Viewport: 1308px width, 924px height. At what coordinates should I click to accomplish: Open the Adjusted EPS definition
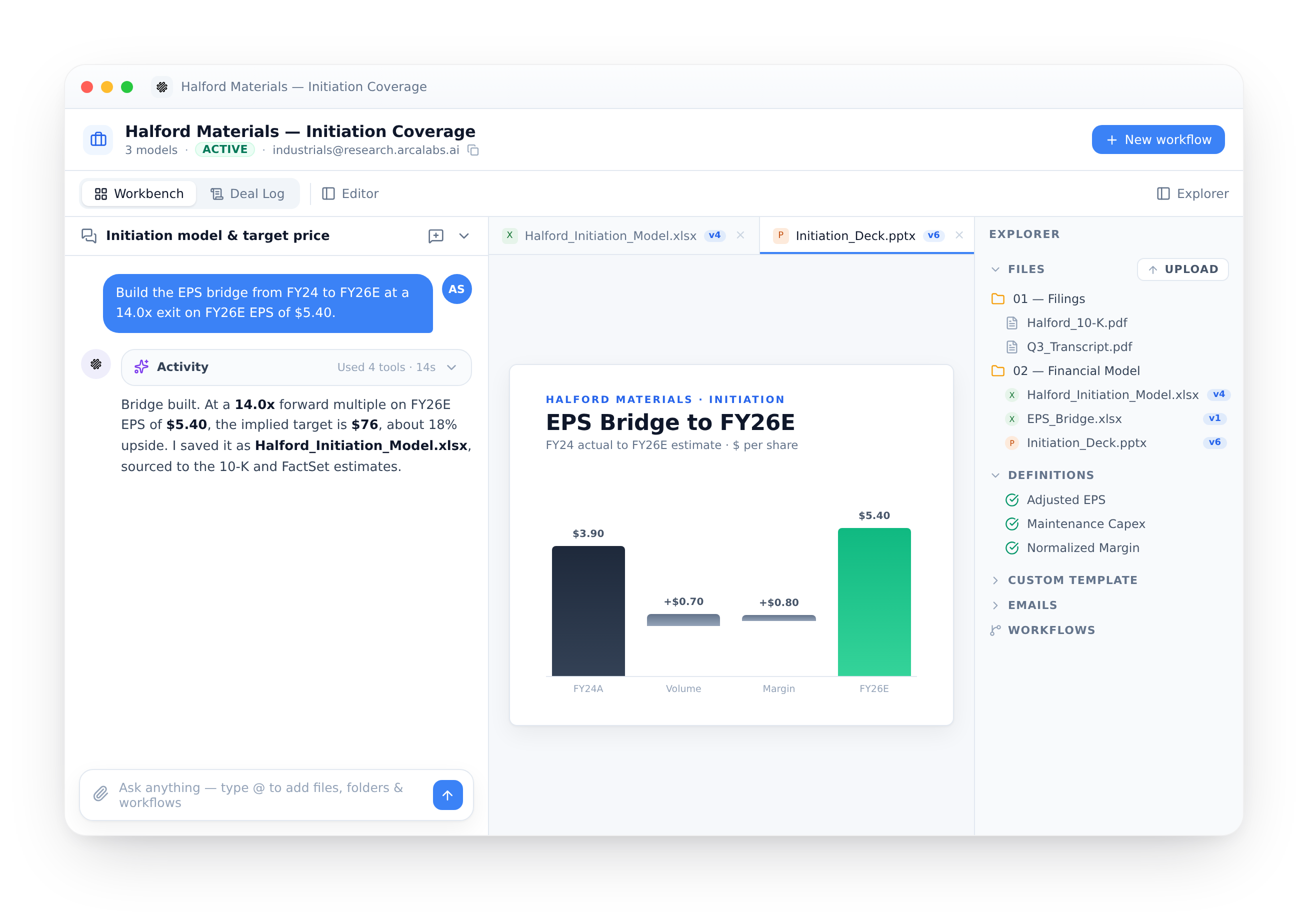point(1055,500)
